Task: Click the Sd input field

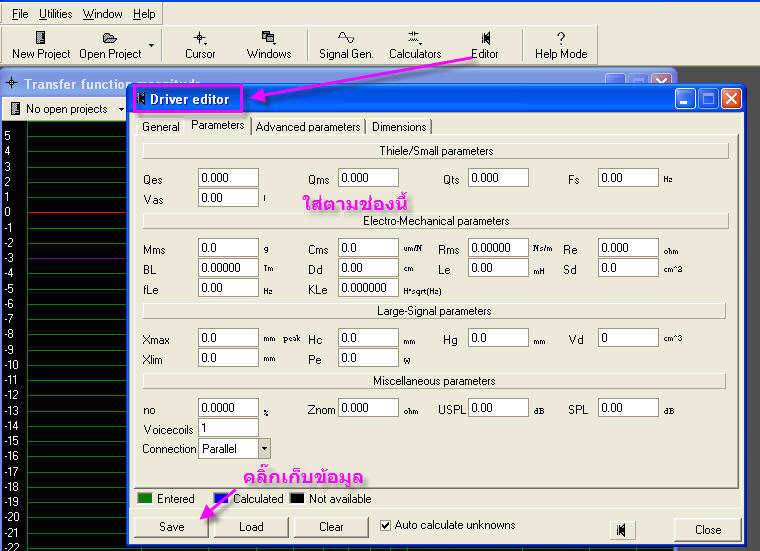Action: (628, 268)
